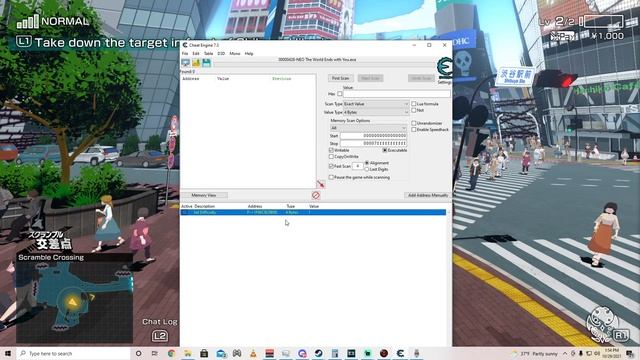Show hidden system tray icons chevron

point(565,353)
